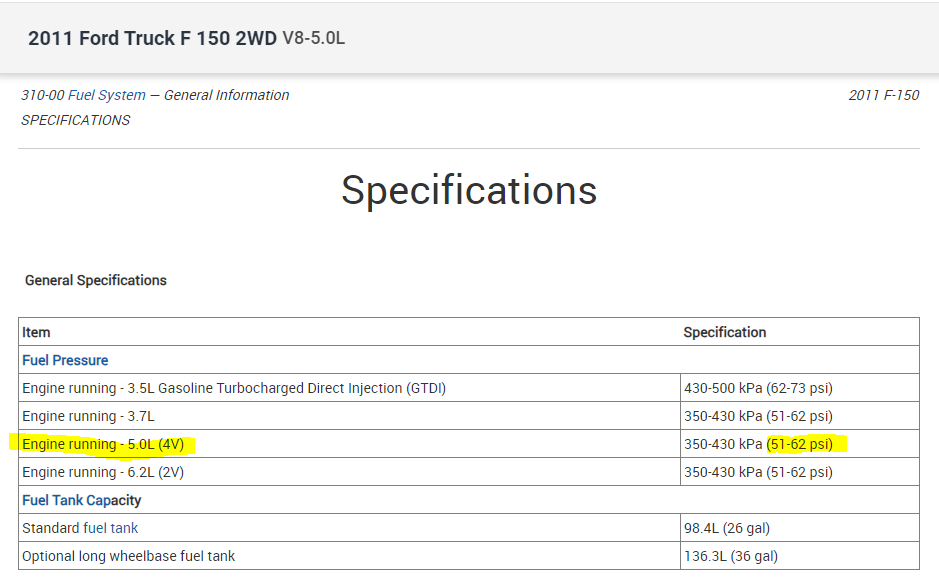Click the large Specifications page heading
Viewport: 939px width, 583px height.
pos(469,190)
